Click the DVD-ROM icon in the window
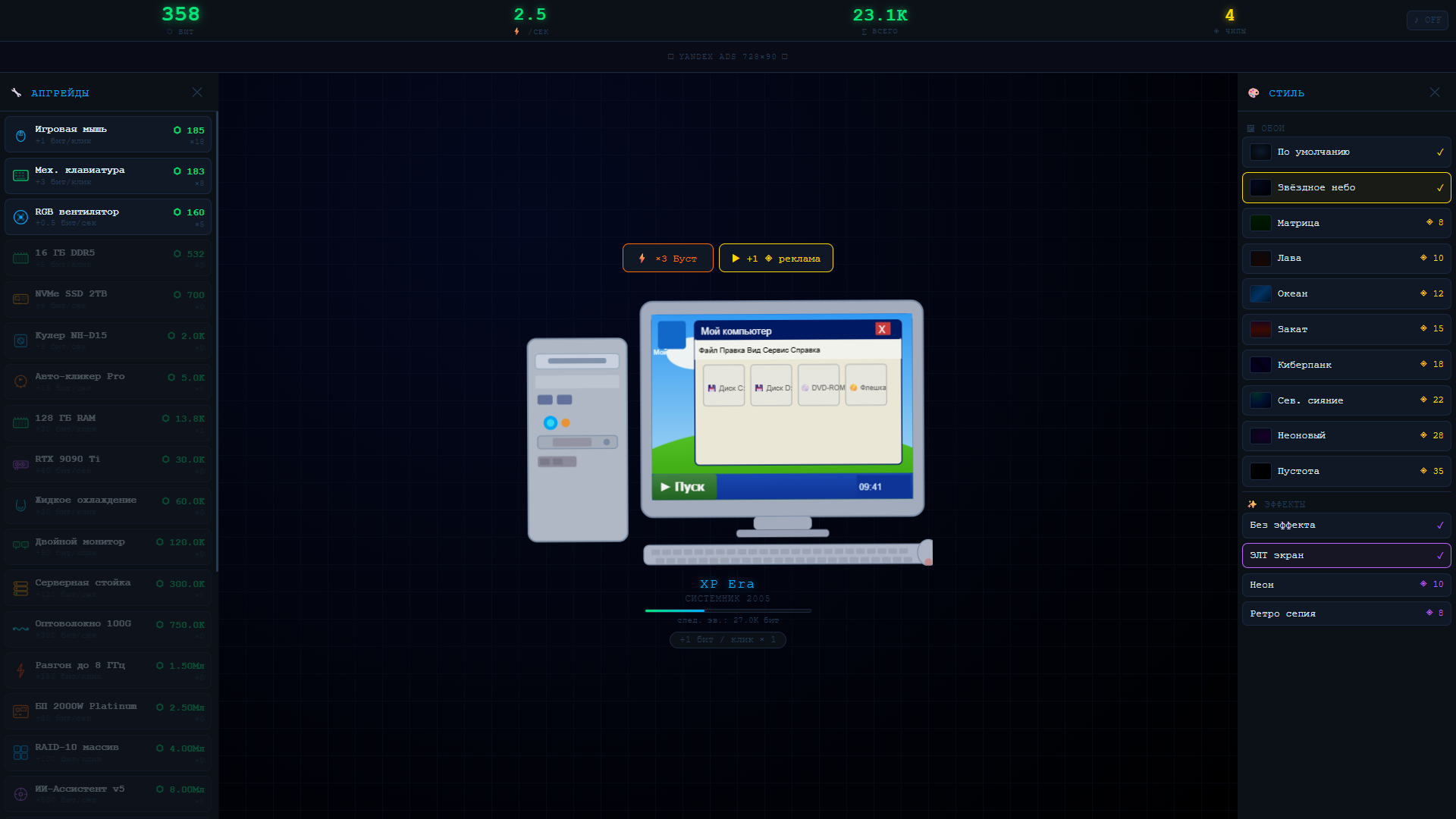Viewport: 1456px width, 819px height. [x=819, y=386]
